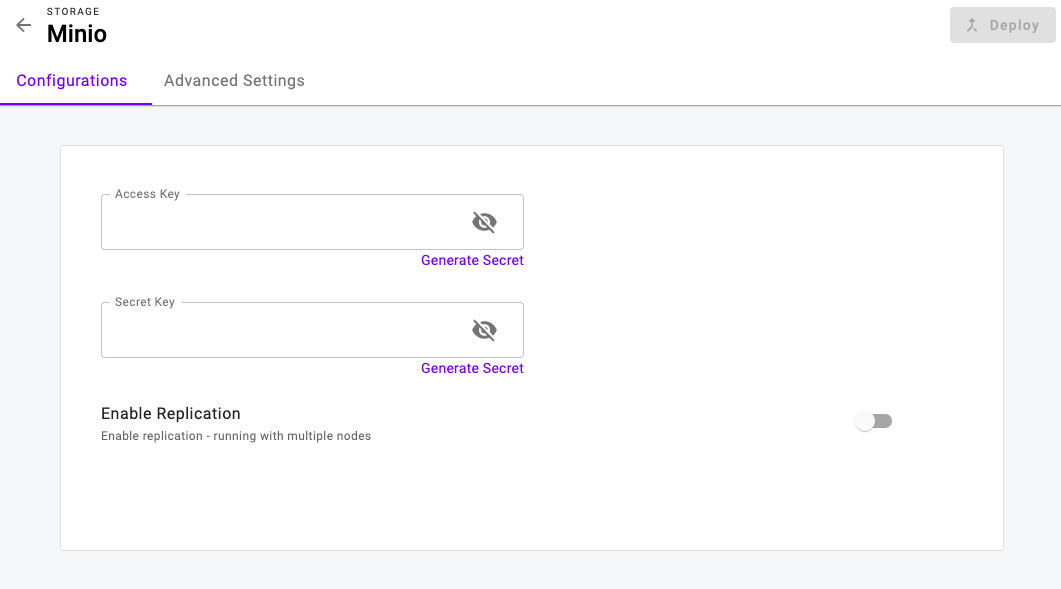1061x589 pixels.
Task: Turn on the Enable Replication switch
Action: click(874, 421)
